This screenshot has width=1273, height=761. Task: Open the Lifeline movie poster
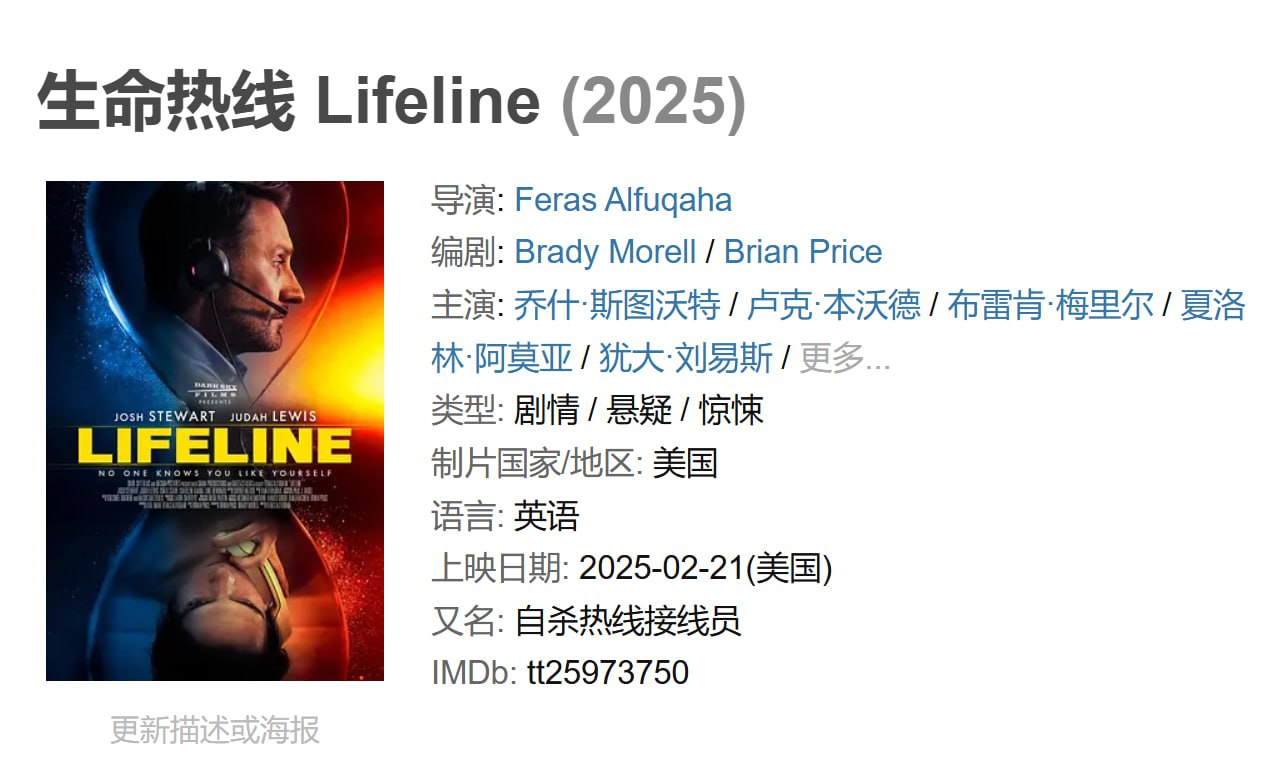pos(215,431)
